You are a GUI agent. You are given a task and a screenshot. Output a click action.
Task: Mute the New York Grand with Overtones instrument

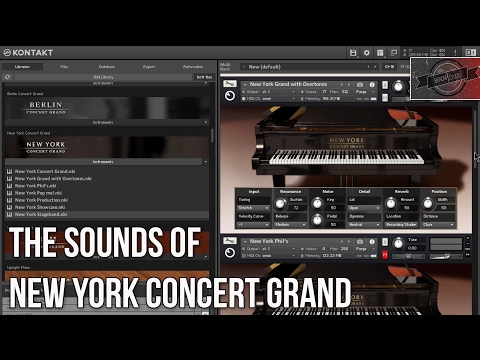(385, 98)
